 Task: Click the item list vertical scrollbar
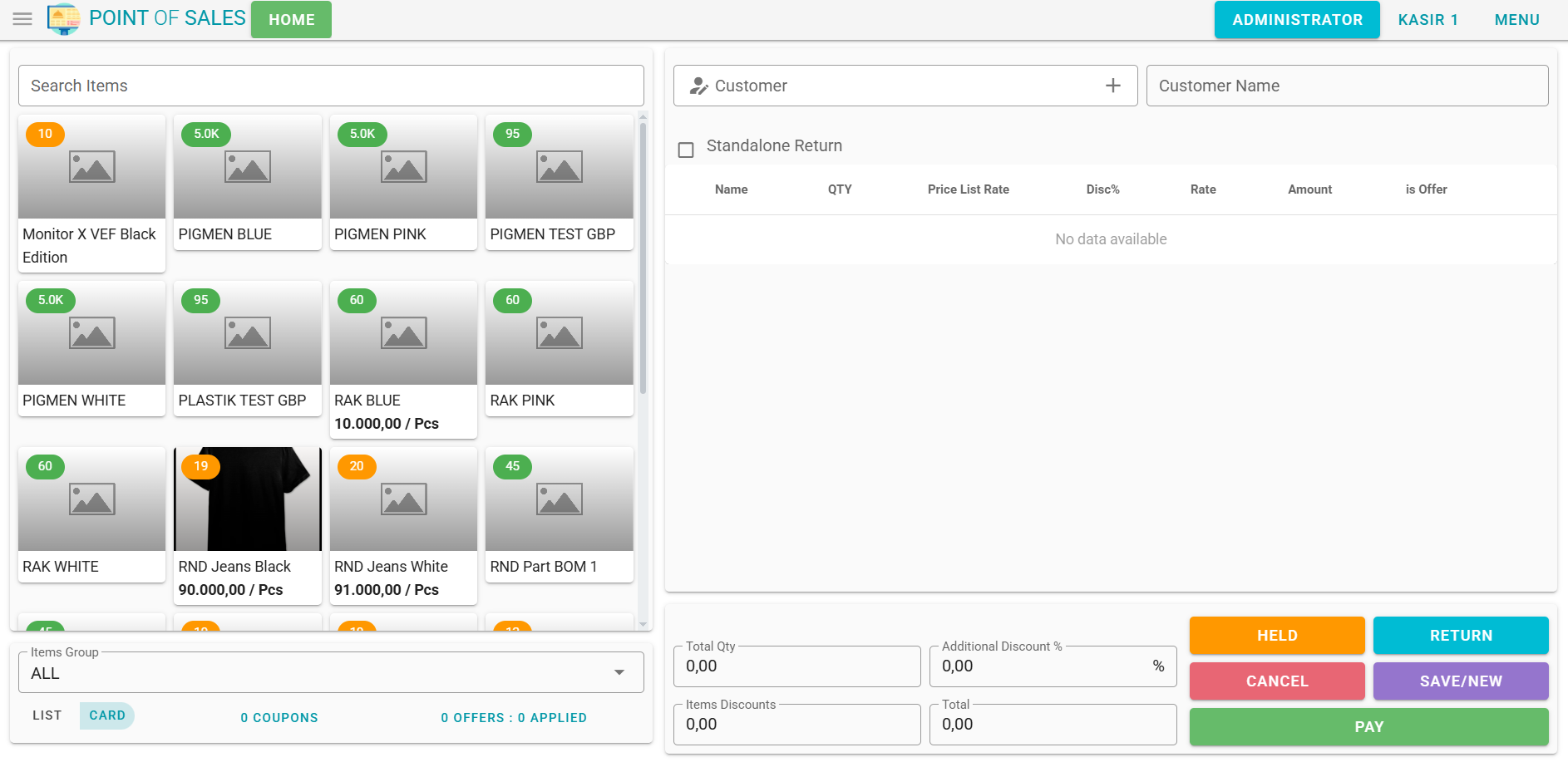(x=643, y=258)
